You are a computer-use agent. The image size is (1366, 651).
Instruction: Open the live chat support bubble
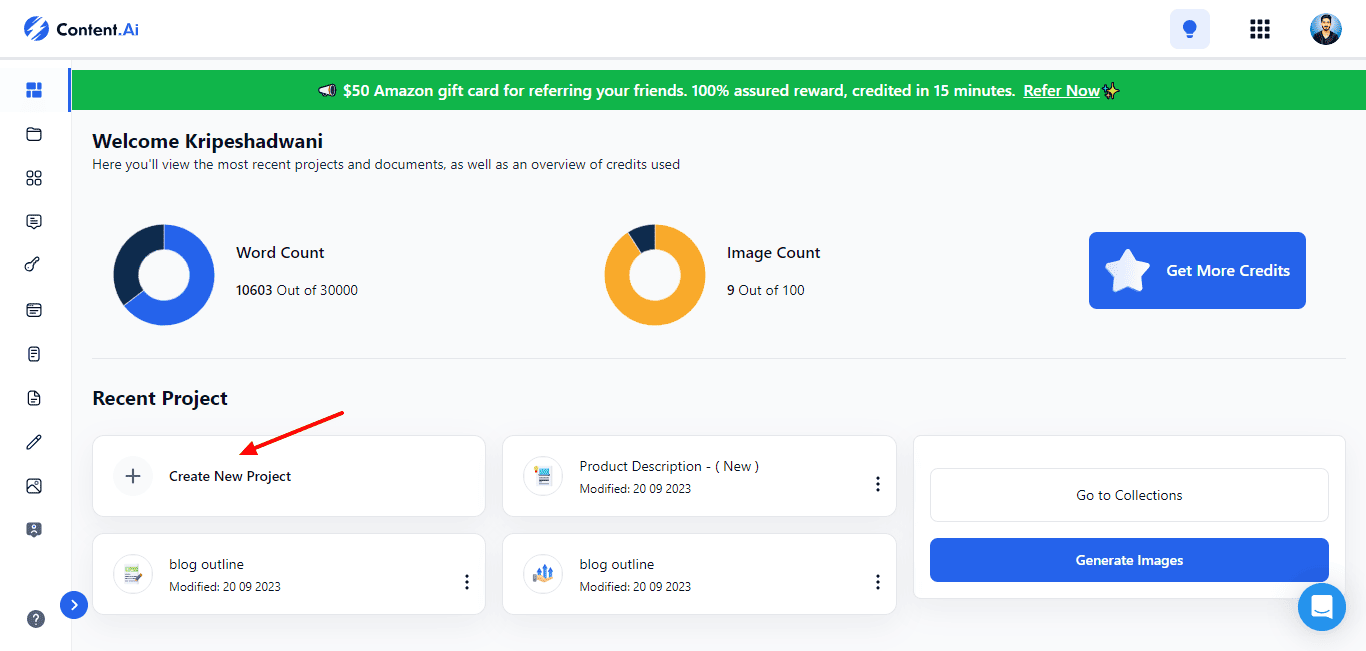coord(1321,607)
